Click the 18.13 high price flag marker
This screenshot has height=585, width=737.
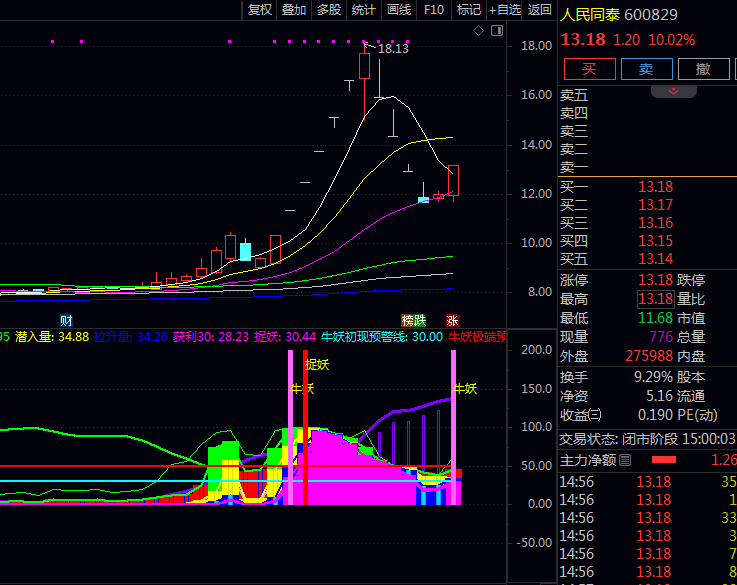tap(392, 48)
